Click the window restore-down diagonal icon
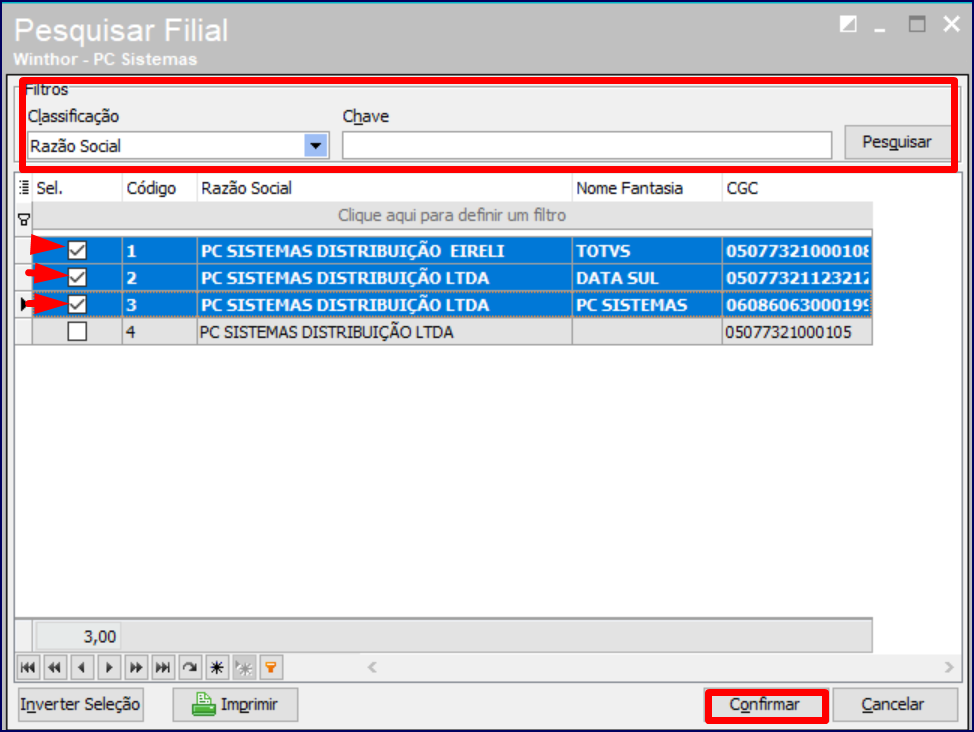The image size is (974, 732). click(x=848, y=24)
